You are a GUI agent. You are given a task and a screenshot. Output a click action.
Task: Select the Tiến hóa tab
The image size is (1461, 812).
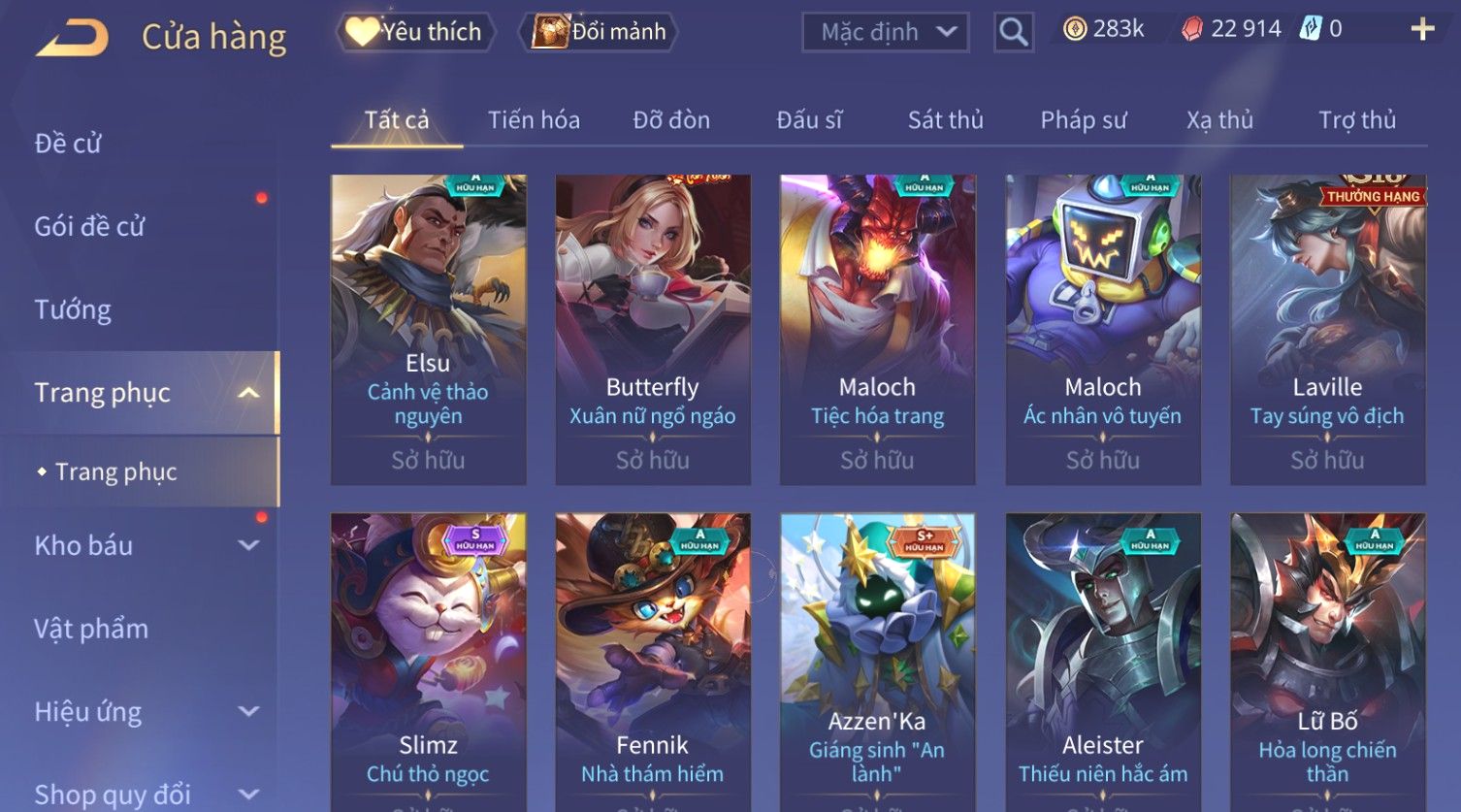534,120
